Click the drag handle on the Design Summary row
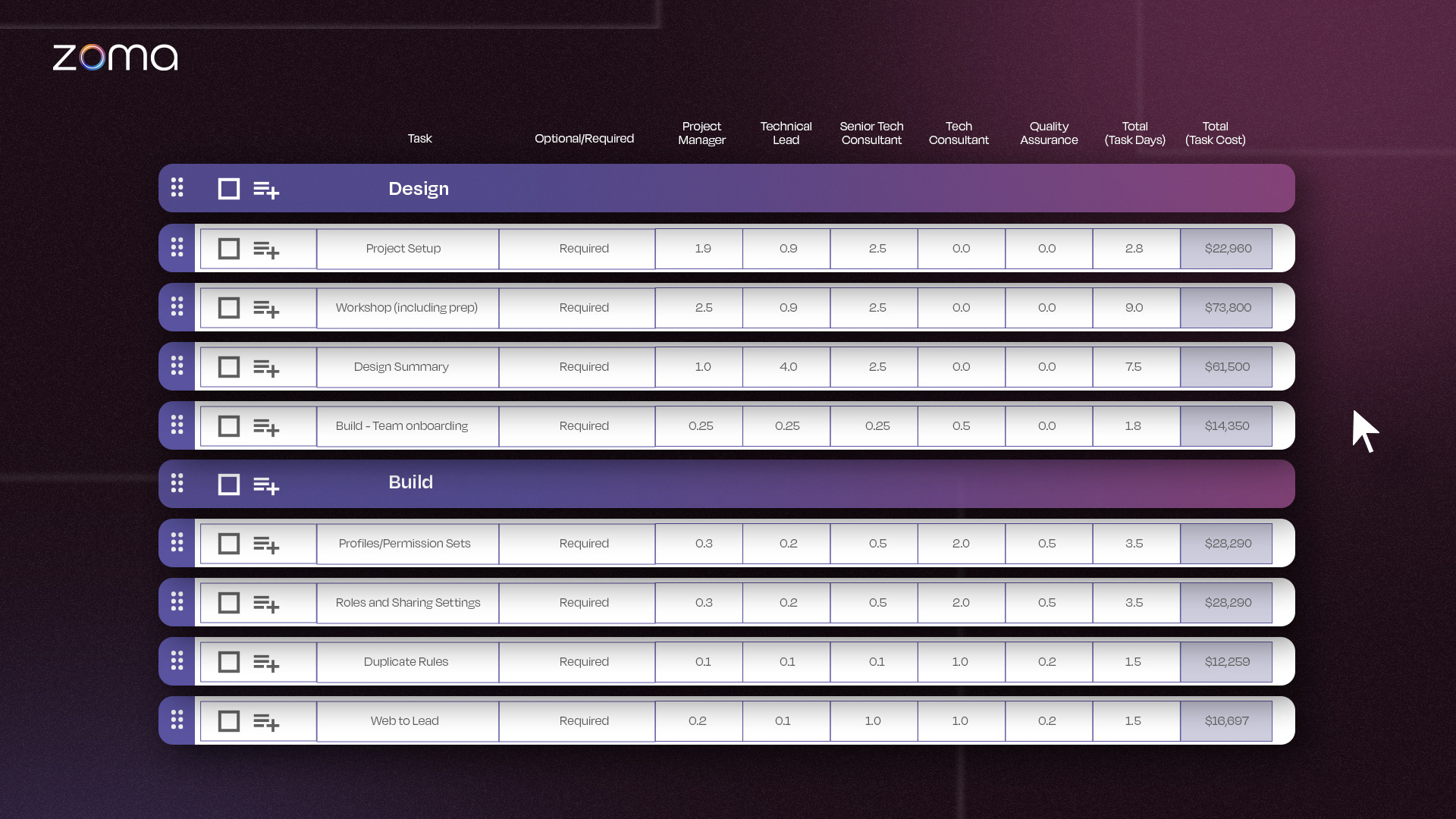1456x819 pixels. tap(177, 366)
